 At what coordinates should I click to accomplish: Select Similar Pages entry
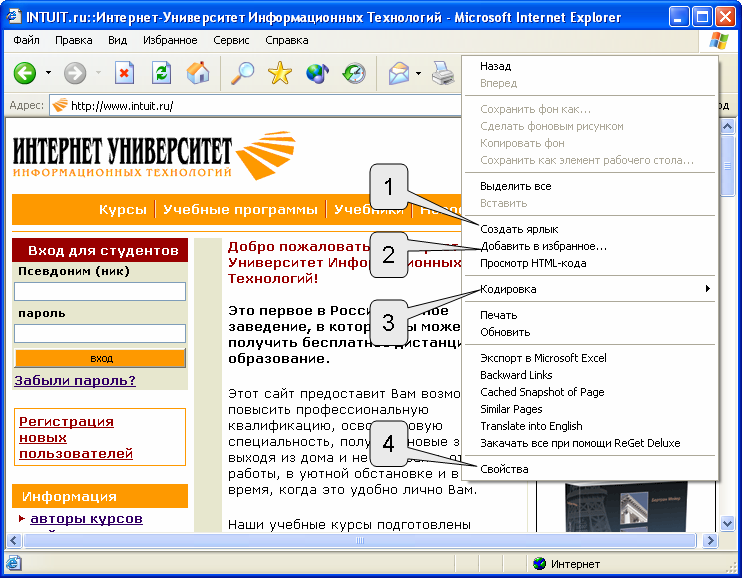pos(590,409)
